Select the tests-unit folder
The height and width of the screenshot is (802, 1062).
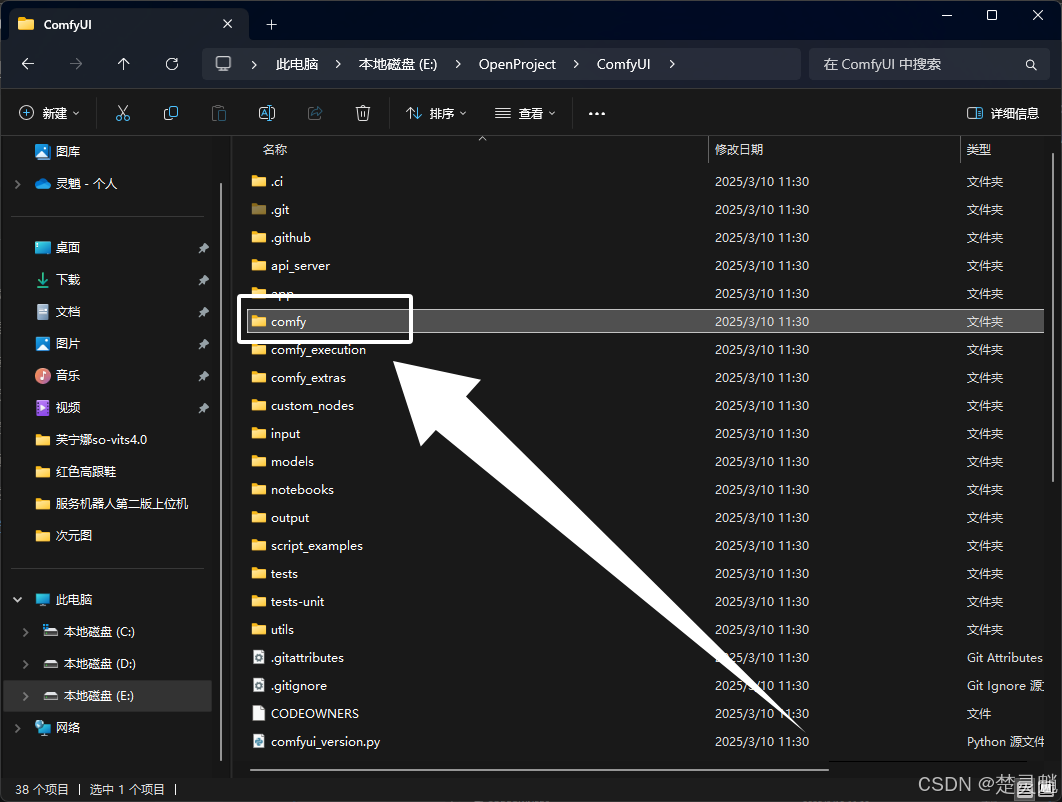288,602
